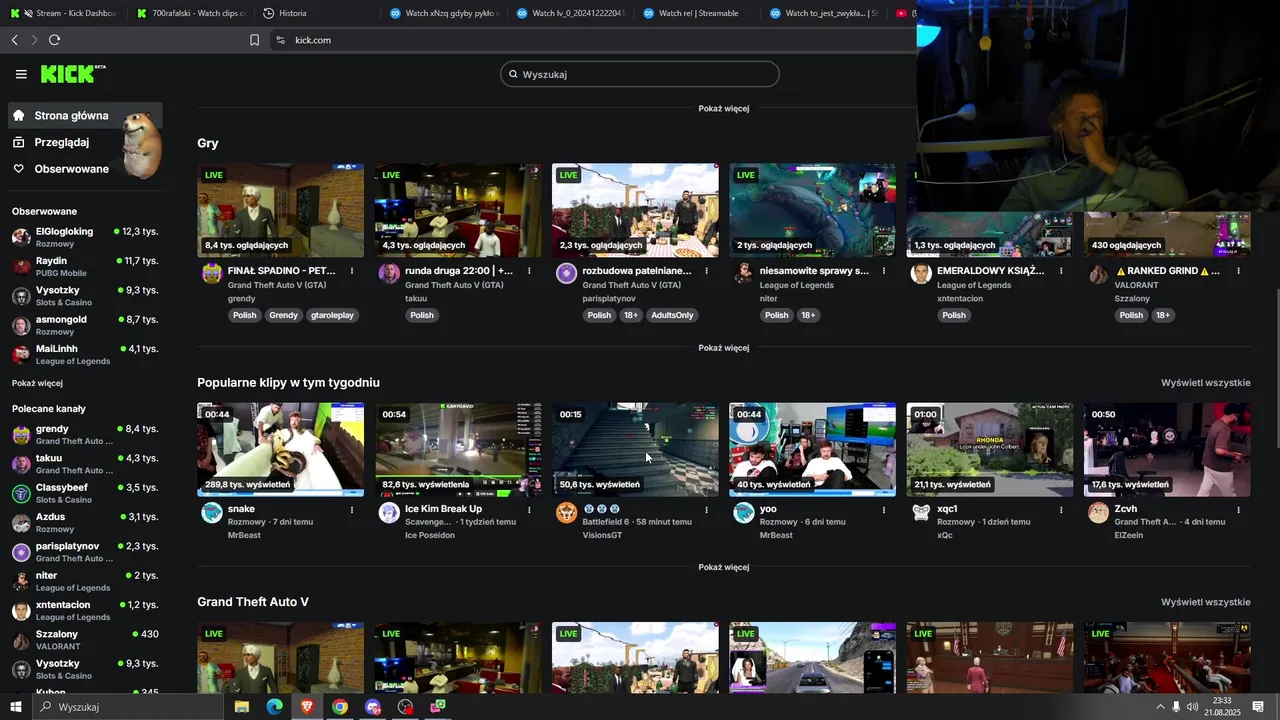Open options menu for Ice Kim Break Up clip

point(529,510)
